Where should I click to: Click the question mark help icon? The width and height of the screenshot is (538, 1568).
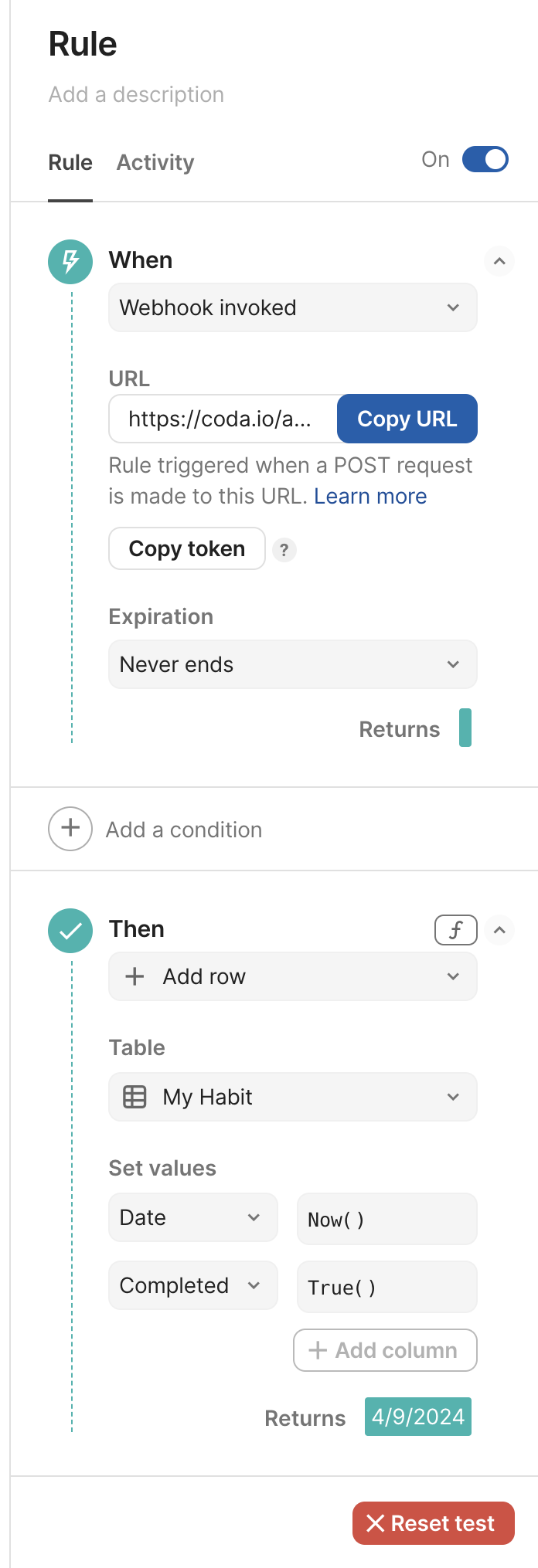(x=284, y=549)
